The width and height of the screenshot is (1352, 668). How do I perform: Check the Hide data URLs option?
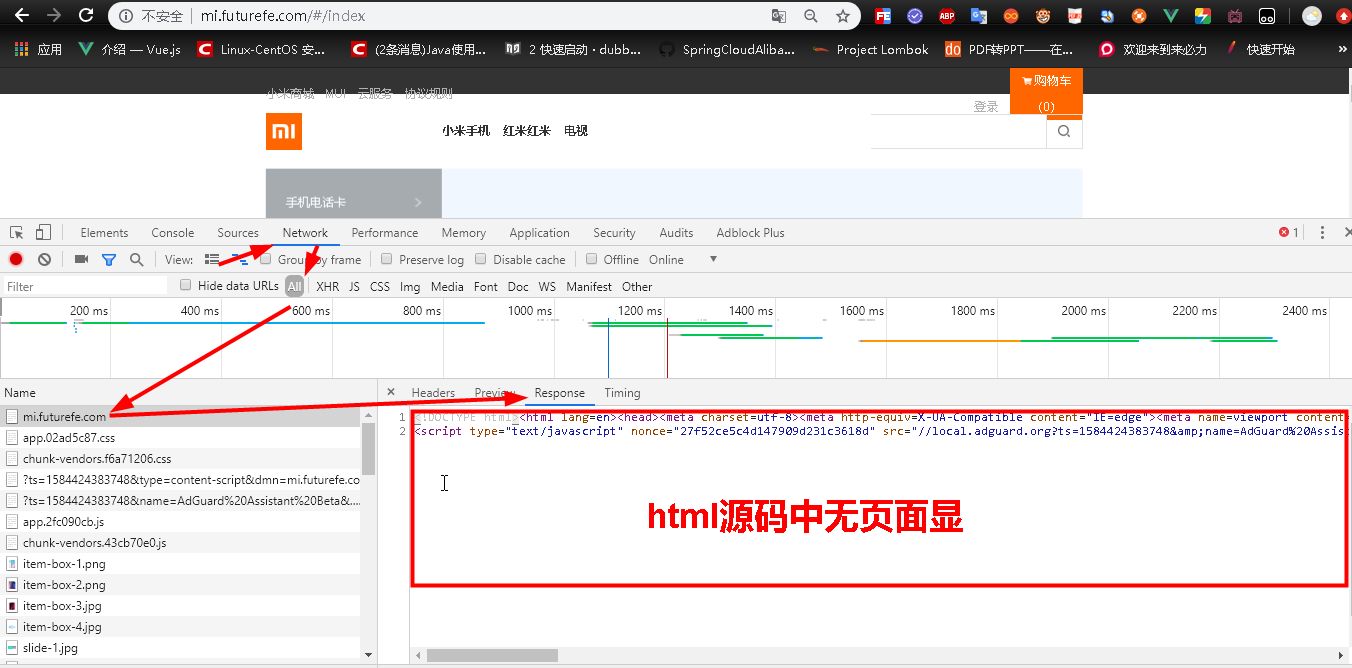[x=185, y=285]
